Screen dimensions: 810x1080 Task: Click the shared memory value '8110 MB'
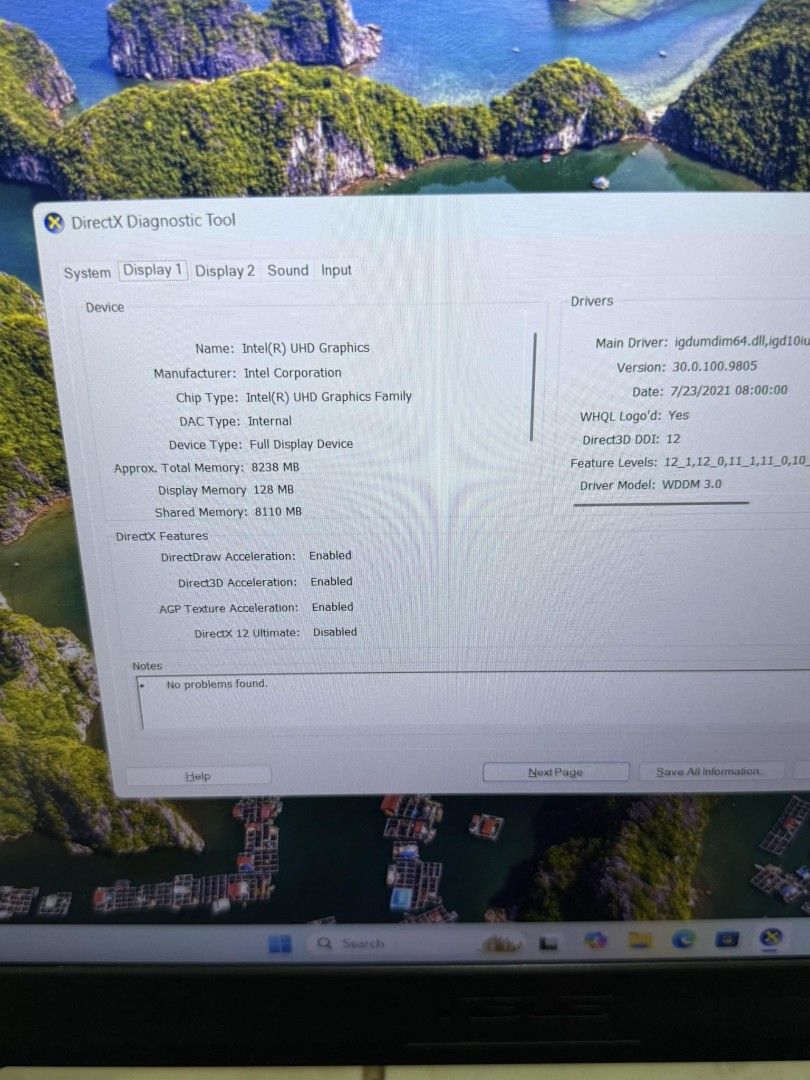tap(278, 512)
